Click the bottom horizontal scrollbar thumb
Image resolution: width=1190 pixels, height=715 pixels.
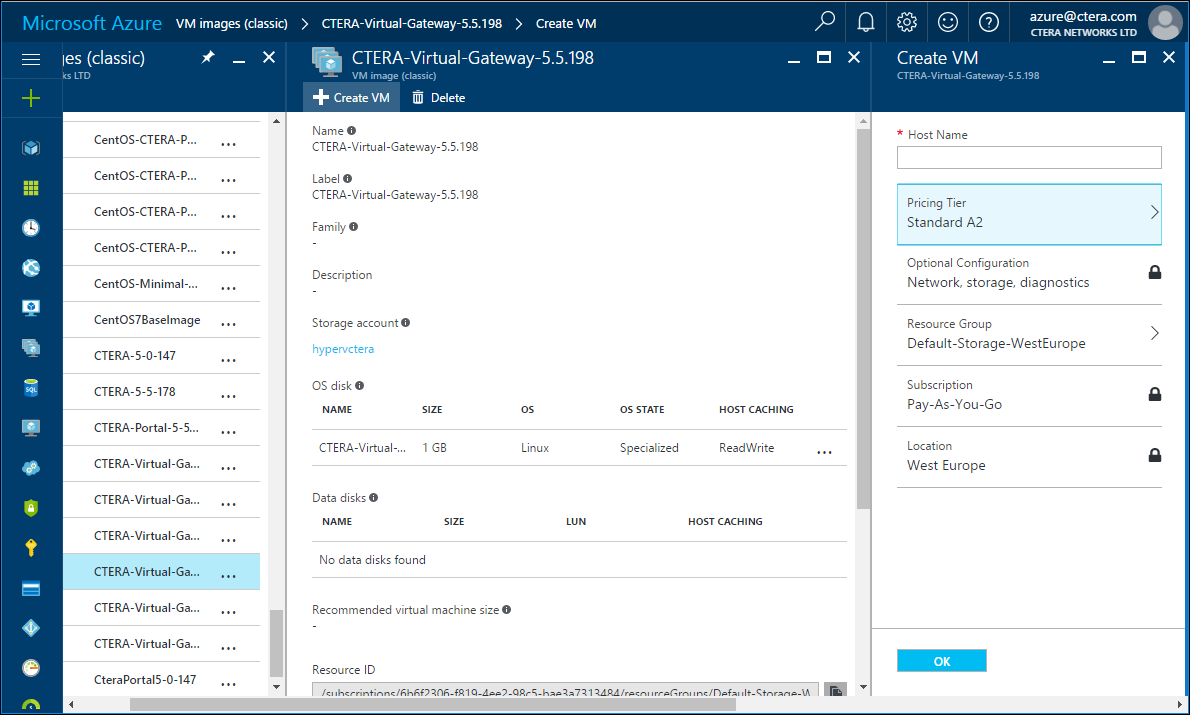433,704
